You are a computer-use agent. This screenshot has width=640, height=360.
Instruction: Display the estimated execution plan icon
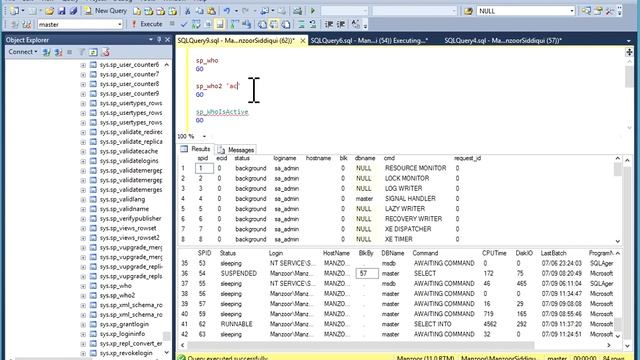[196, 24]
